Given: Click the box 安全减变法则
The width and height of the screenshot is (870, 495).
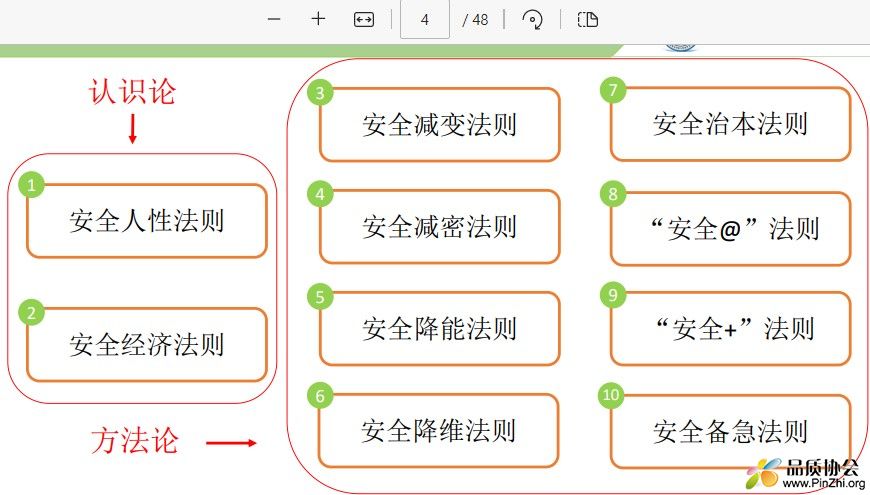Looking at the screenshot, I should 439,125.
